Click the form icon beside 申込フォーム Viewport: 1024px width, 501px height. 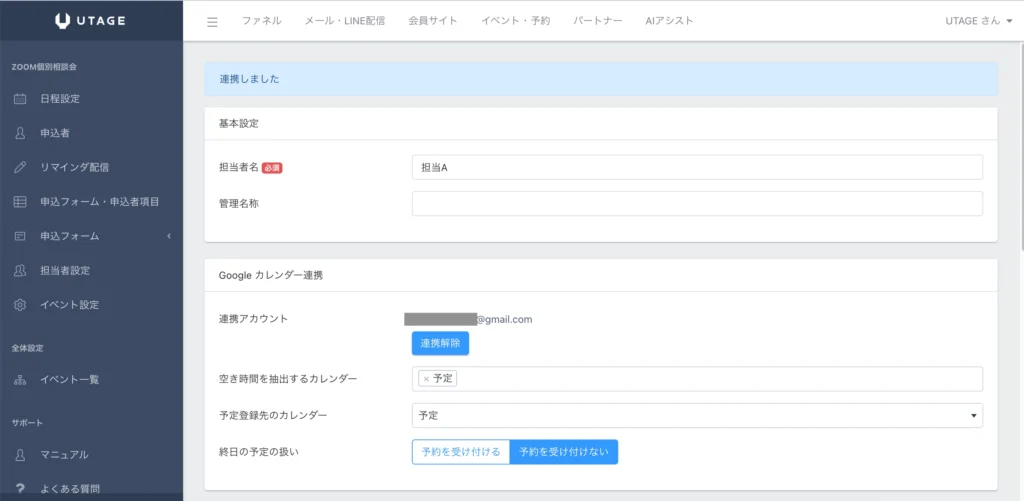(20, 236)
